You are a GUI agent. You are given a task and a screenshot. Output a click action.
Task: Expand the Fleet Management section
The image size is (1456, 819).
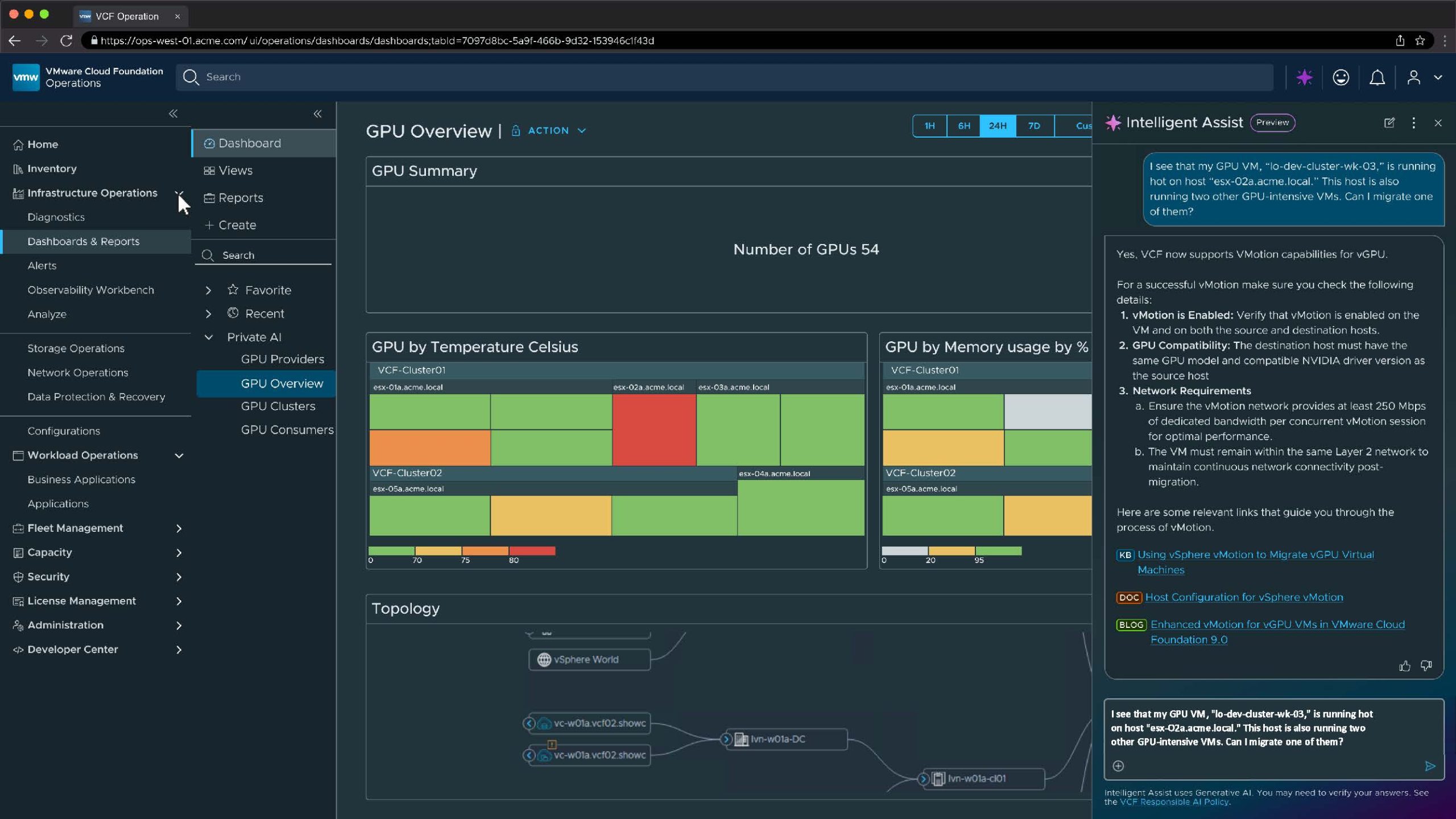(179, 528)
